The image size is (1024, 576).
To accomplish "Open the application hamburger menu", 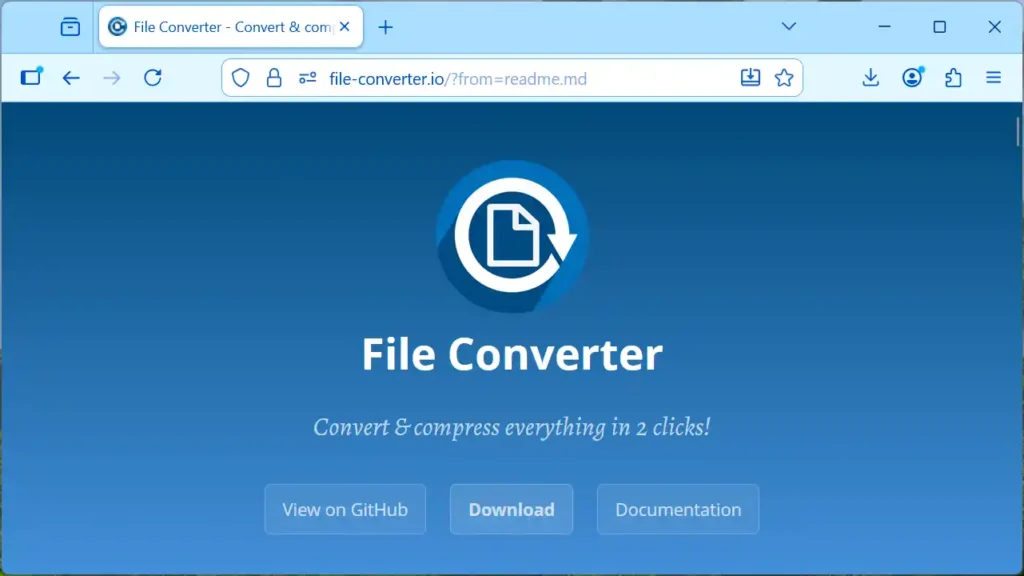I will click(993, 77).
